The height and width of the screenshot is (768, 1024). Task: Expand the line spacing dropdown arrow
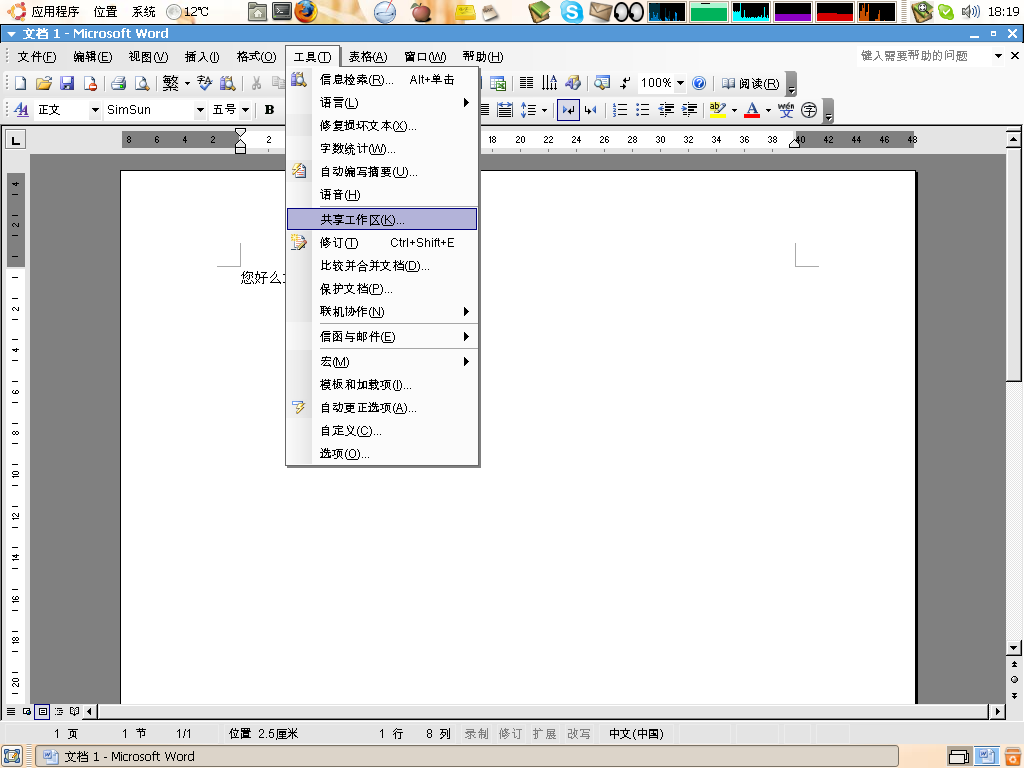[x=544, y=110]
